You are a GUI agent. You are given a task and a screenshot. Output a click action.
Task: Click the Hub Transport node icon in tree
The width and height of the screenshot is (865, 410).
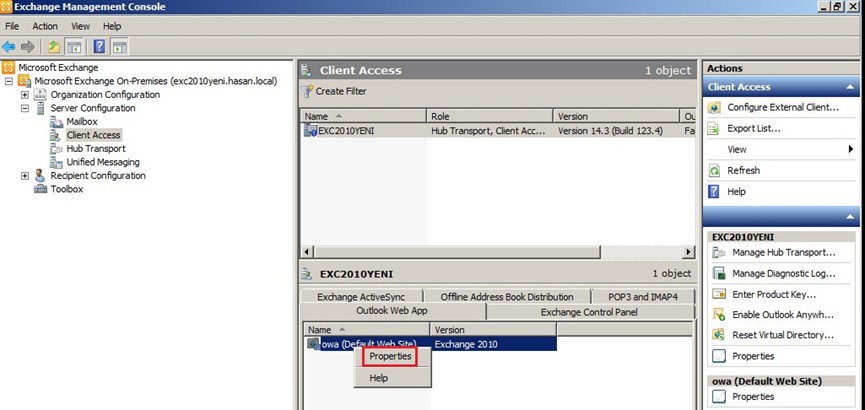point(56,148)
